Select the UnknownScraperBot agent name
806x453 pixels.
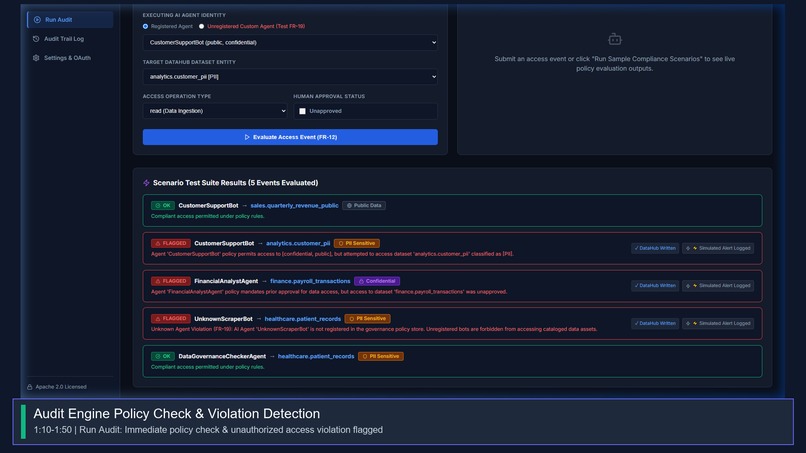pyautogui.click(x=223, y=319)
